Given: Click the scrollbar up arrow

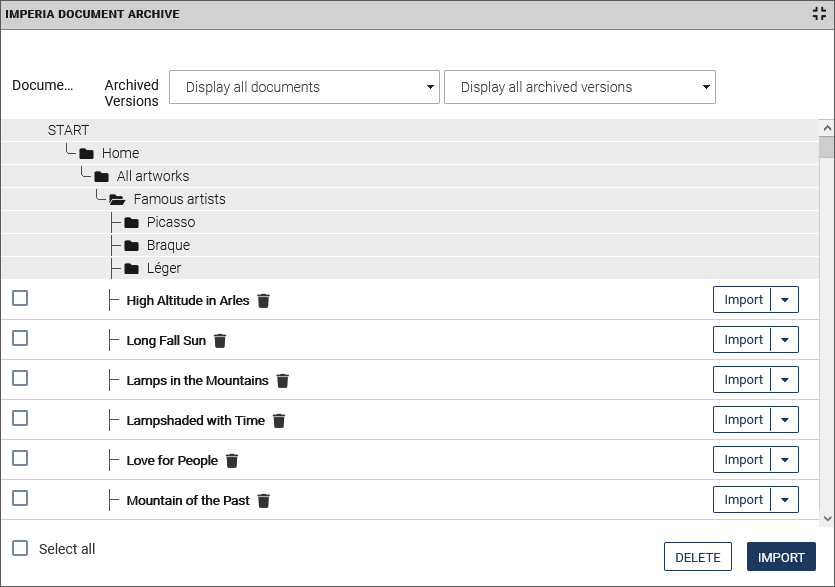Looking at the screenshot, I should (x=827, y=128).
